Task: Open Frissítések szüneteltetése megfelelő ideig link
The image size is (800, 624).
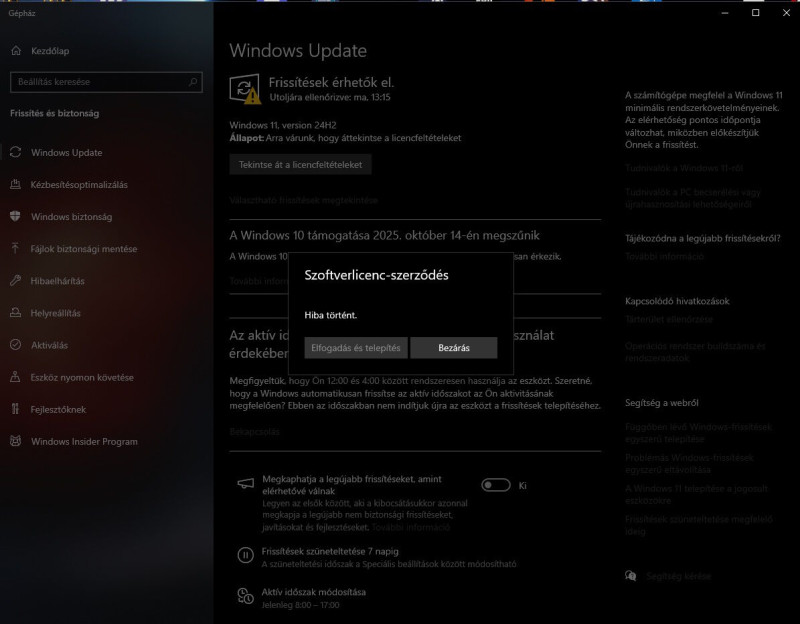Action: click(x=699, y=525)
